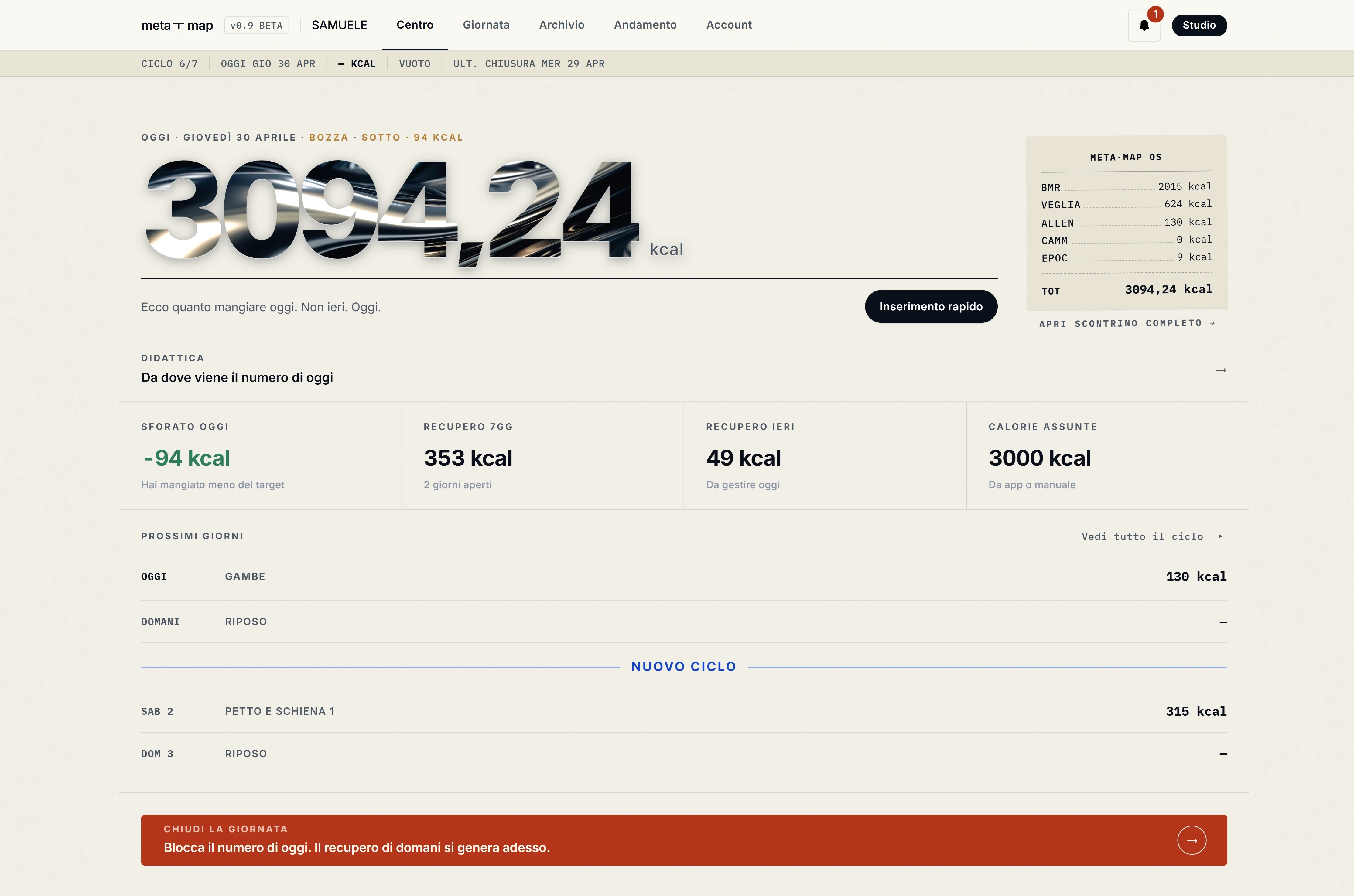Click the VUOTO status entry
This screenshot has height=896, width=1354.
tap(415, 63)
